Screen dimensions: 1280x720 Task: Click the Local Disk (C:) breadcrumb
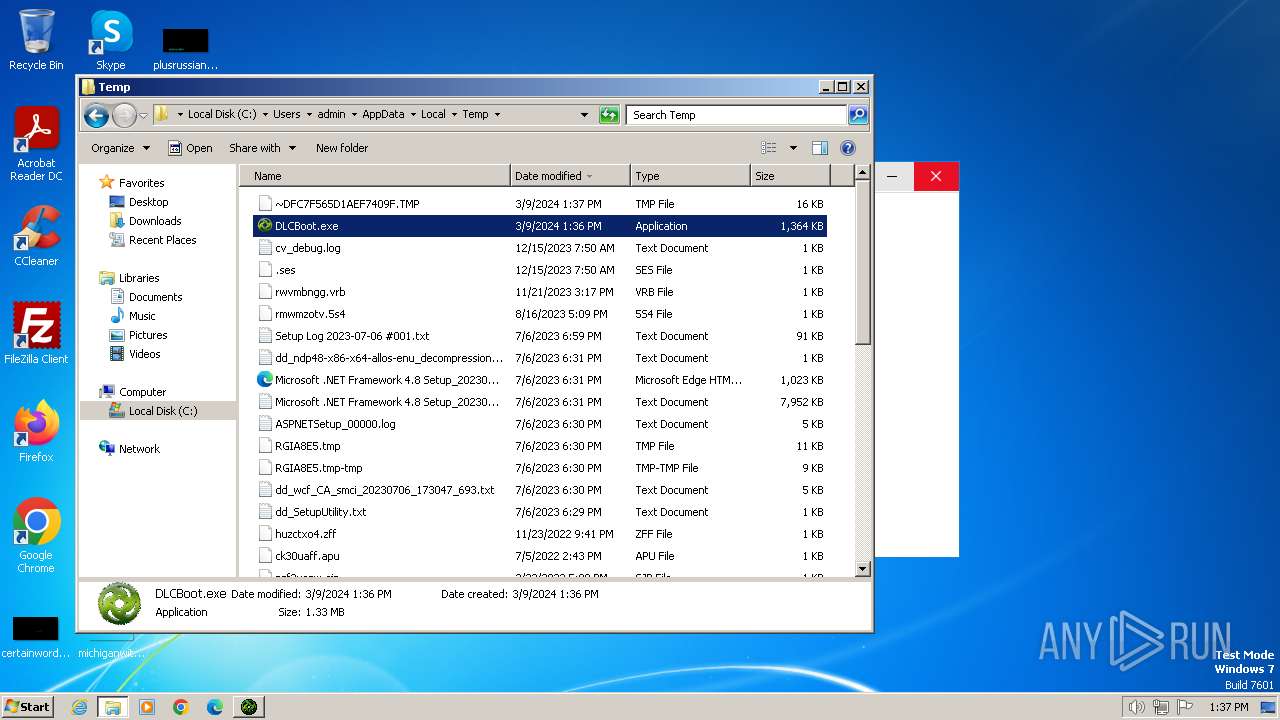(222, 114)
